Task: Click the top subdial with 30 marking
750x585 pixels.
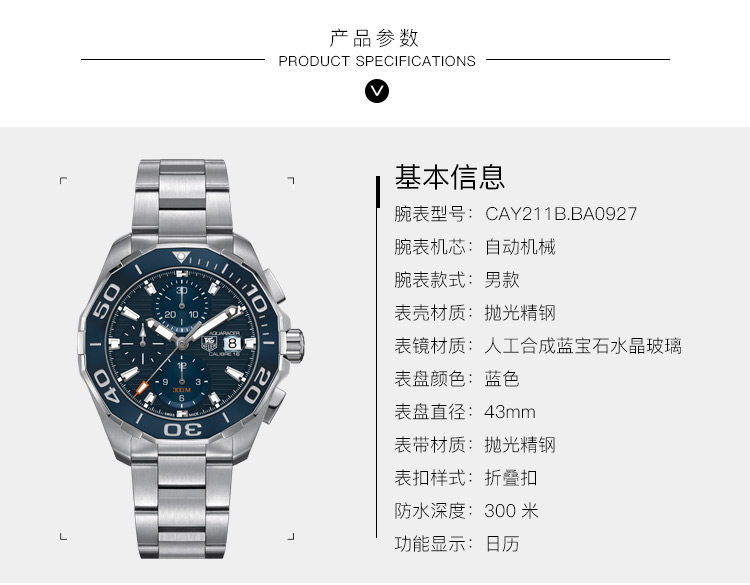Action: tap(182, 305)
